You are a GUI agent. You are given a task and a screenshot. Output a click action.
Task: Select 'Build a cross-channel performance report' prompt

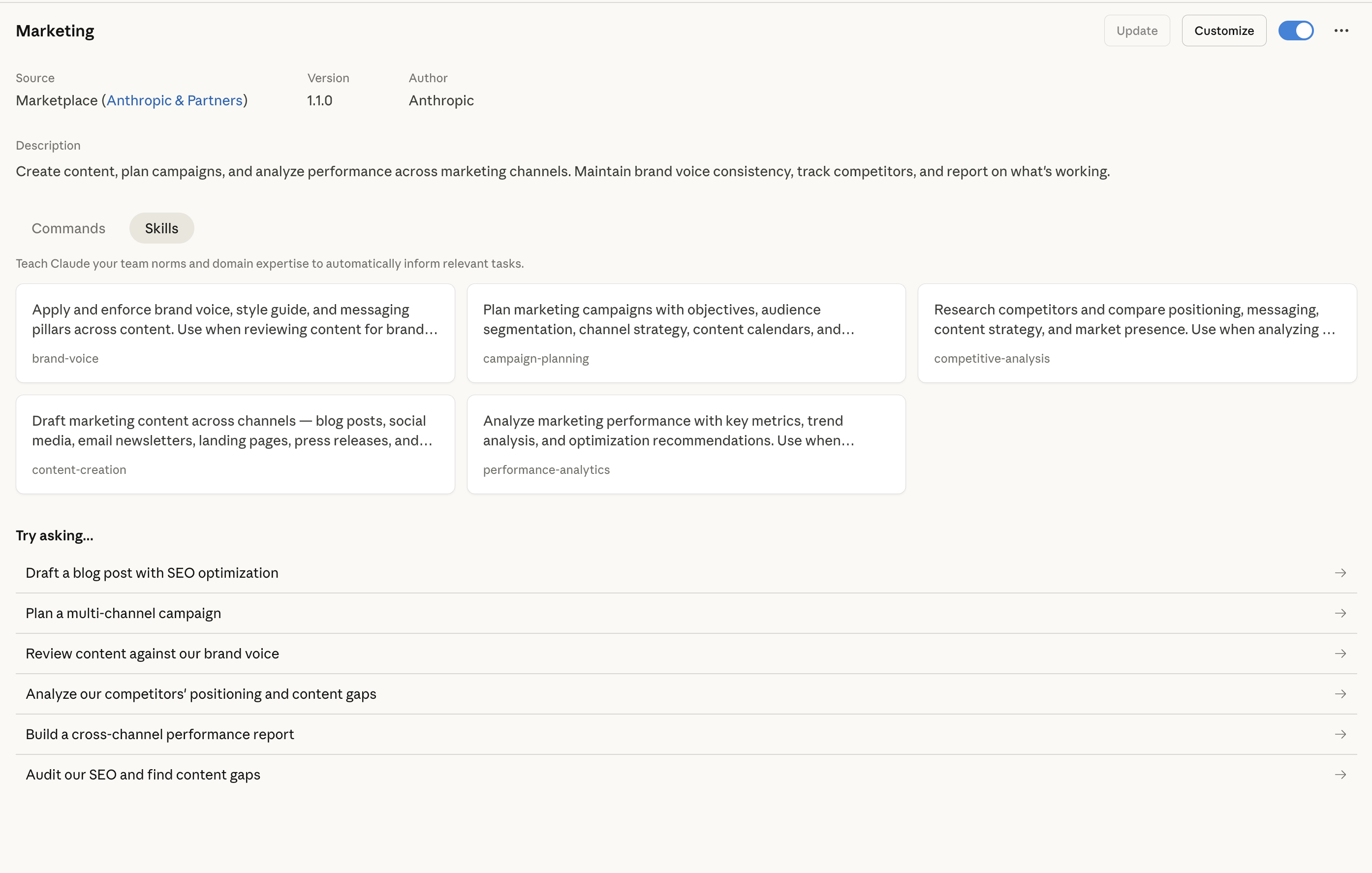pyautogui.click(x=686, y=735)
